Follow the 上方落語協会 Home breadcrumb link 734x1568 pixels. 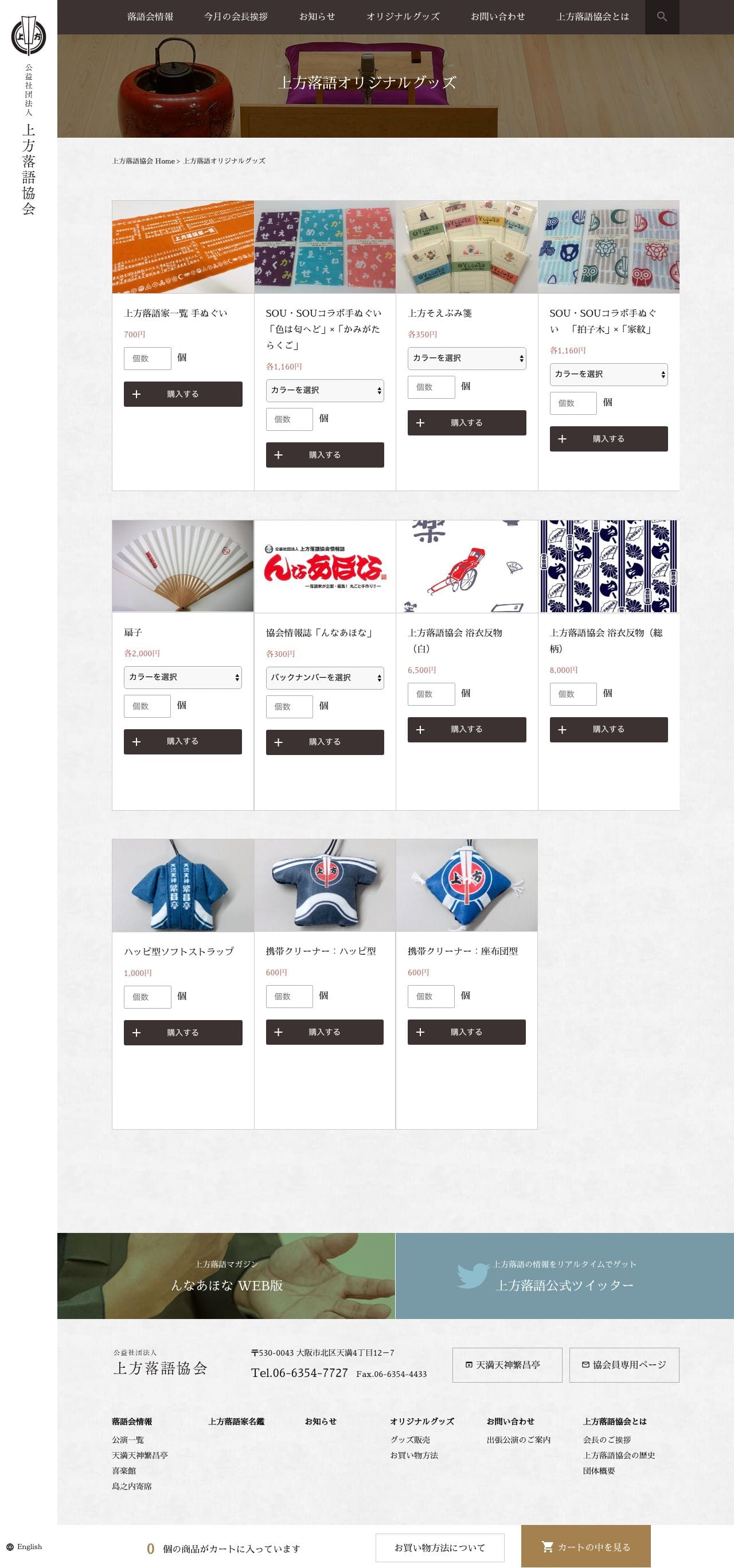(x=143, y=161)
